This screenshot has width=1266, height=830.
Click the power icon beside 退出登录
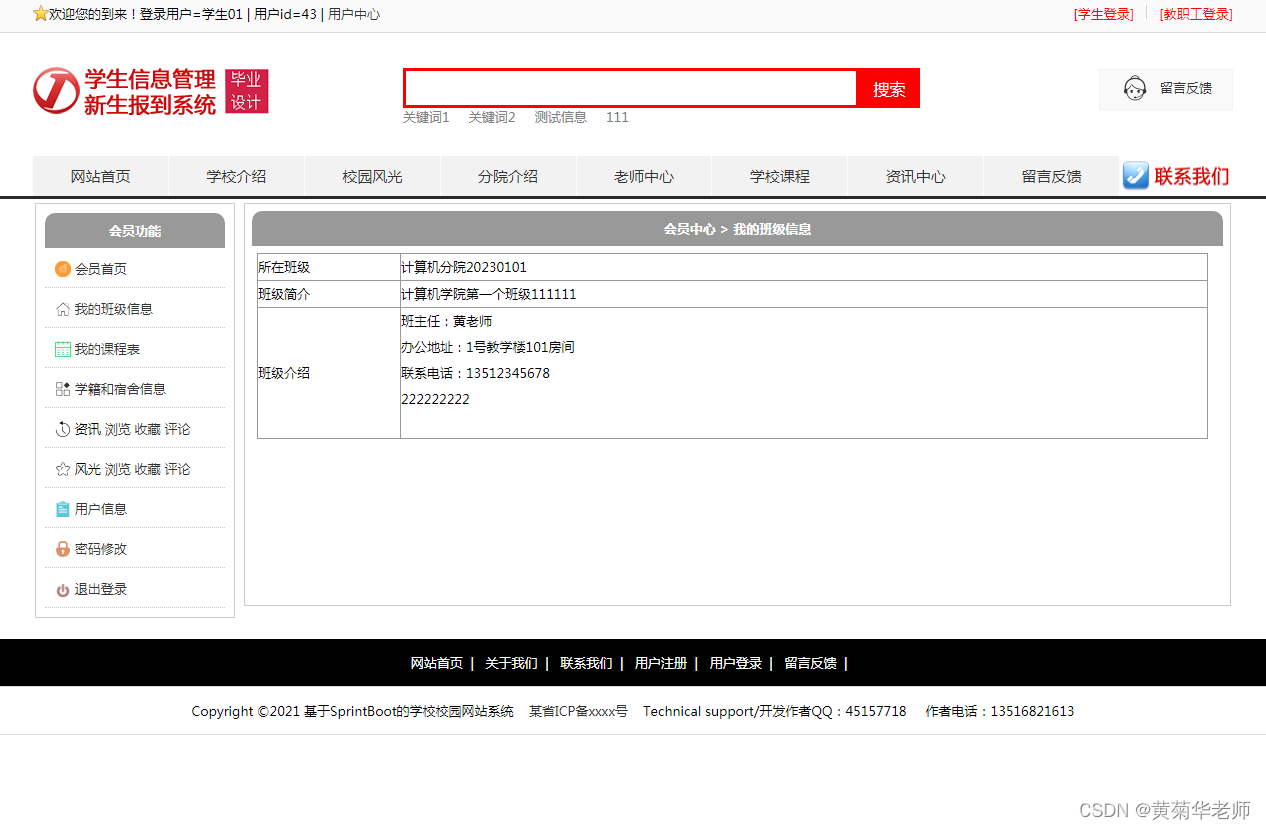pos(63,590)
